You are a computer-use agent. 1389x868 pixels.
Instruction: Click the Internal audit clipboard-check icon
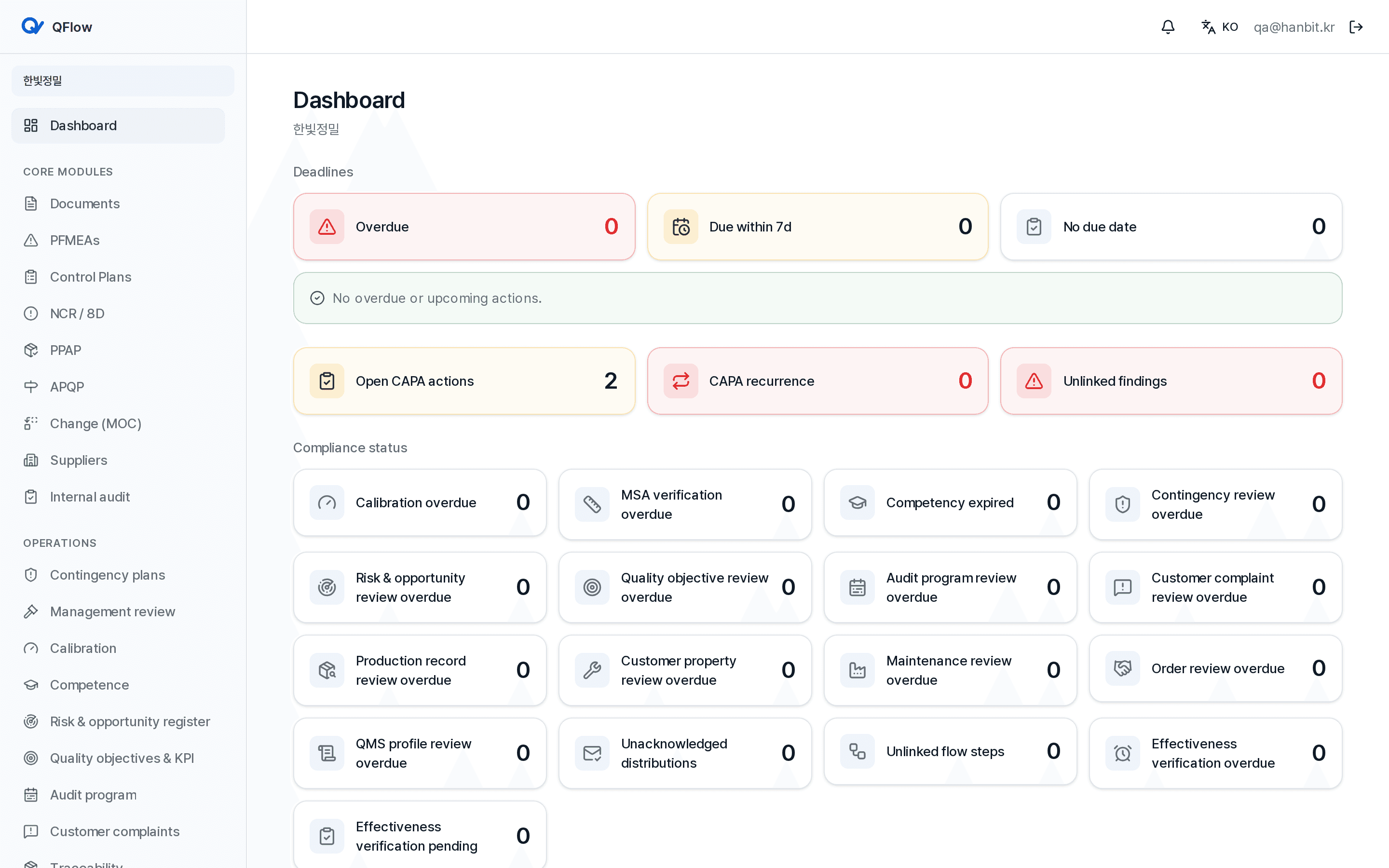coord(31,497)
